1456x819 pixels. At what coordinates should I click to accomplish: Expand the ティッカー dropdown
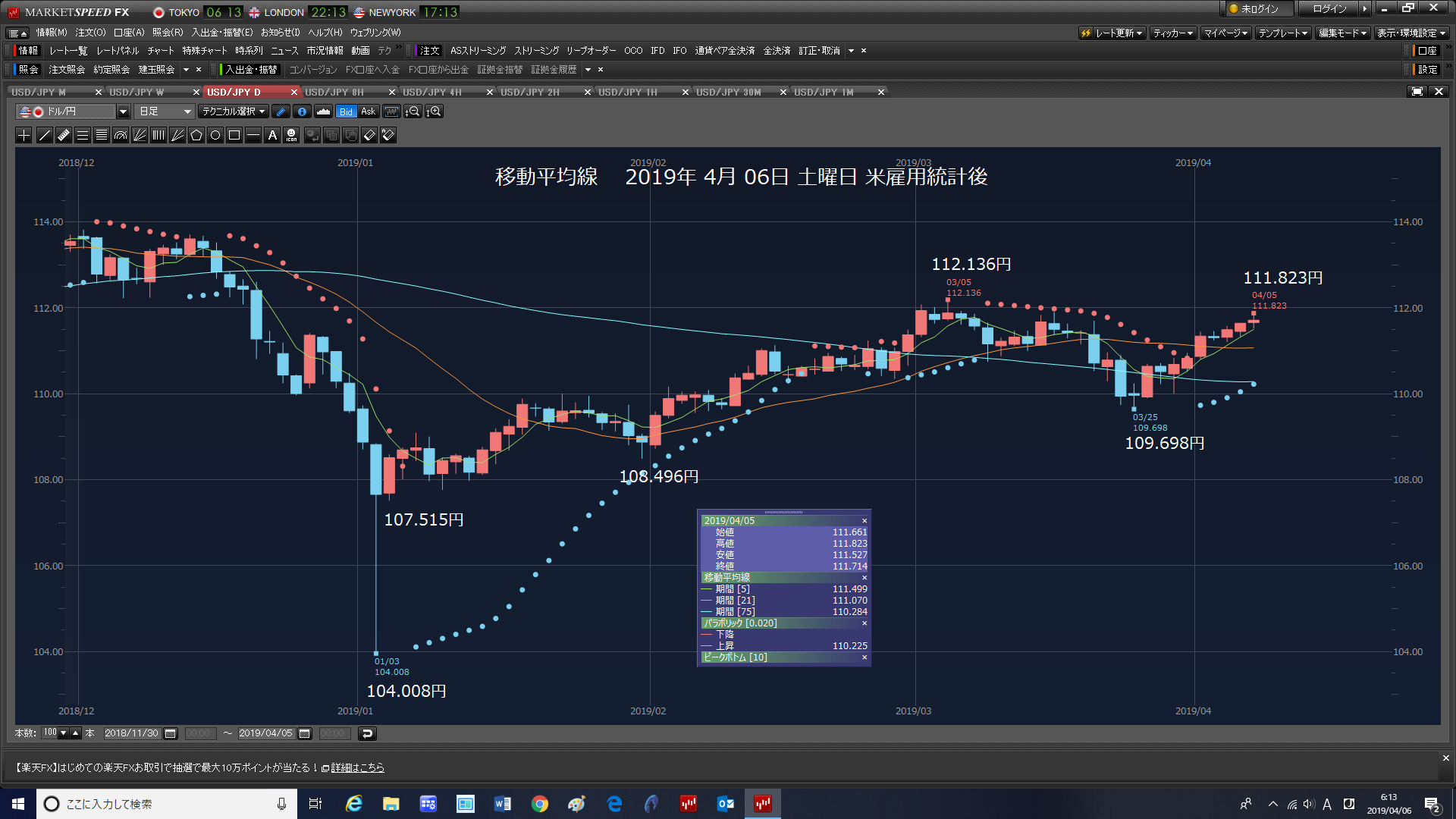pos(1173,33)
